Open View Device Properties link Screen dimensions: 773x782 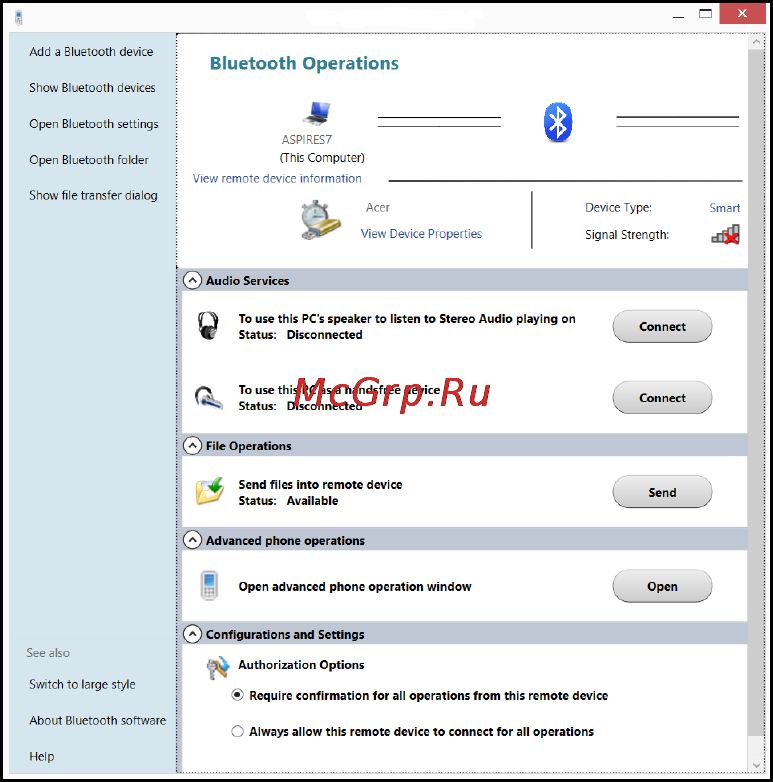(421, 234)
